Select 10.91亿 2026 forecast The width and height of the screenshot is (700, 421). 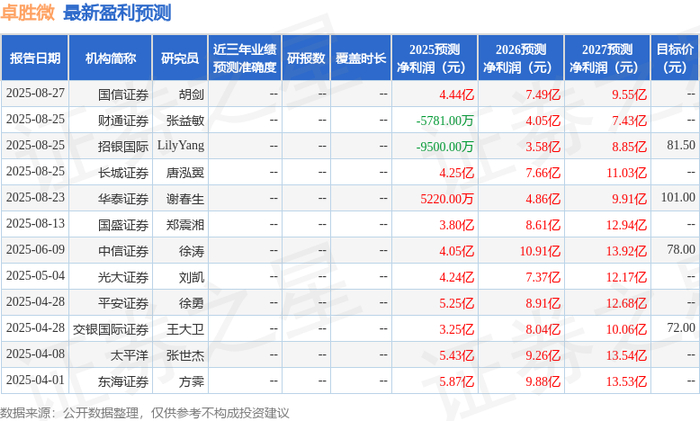(x=540, y=251)
